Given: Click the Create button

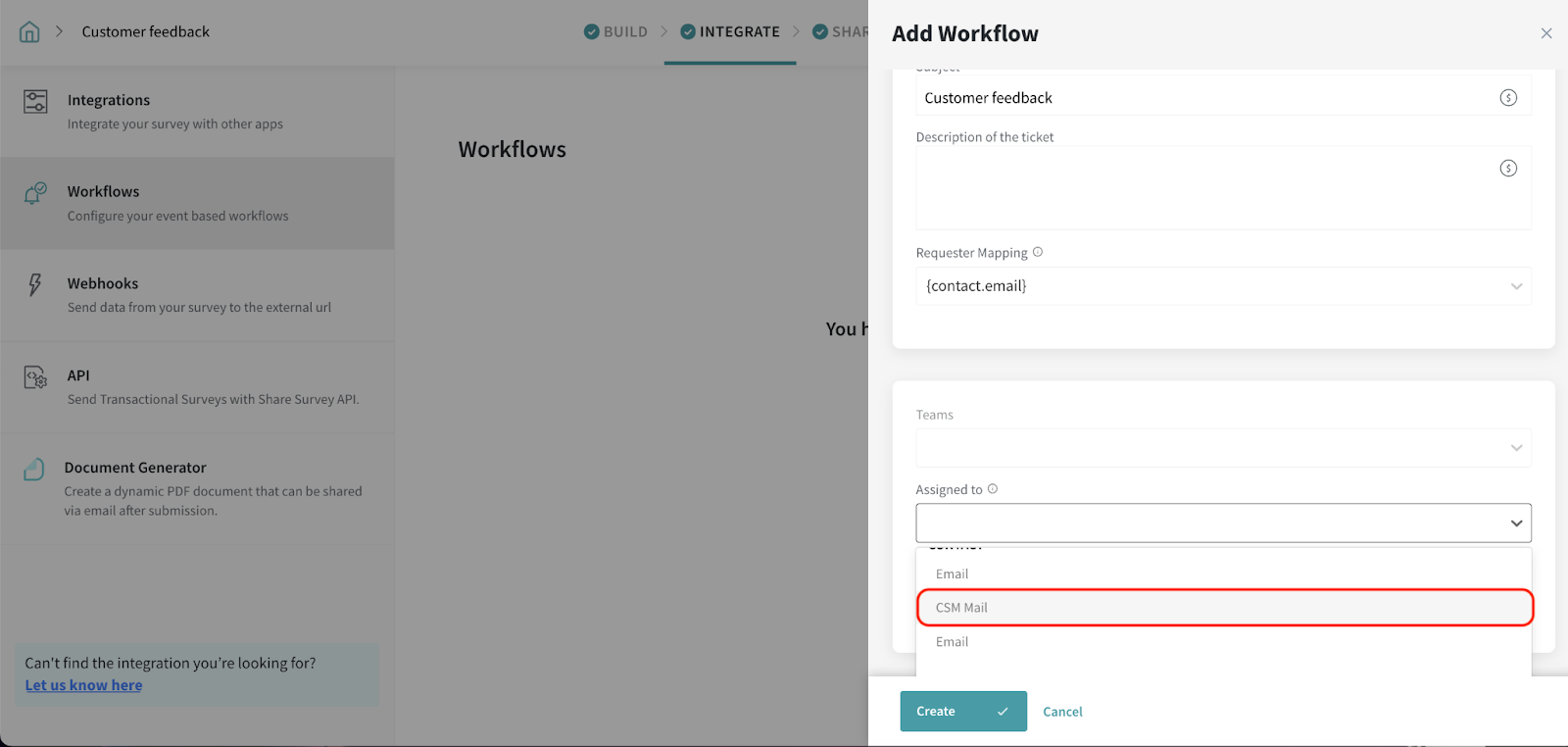Looking at the screenshot, I should tap(962, 711).
